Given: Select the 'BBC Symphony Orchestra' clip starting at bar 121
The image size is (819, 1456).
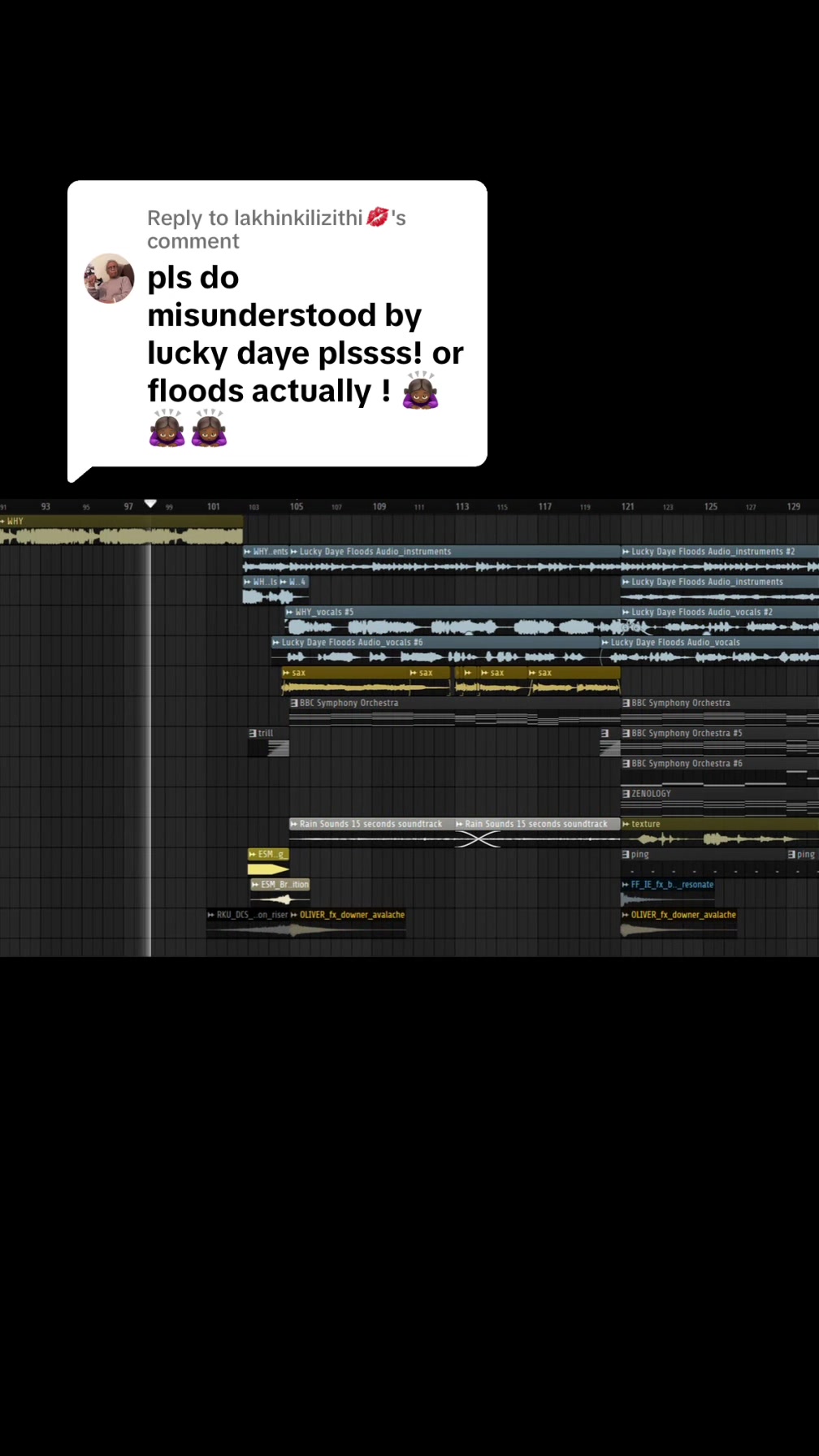Looking at the screenshot, I should [x=720, y=712].
